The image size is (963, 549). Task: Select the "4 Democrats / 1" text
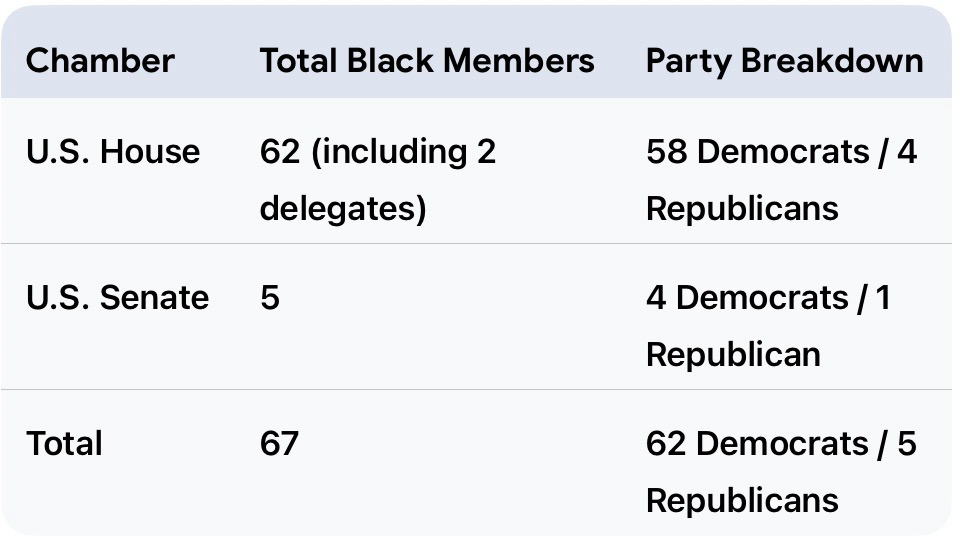click(x=767, y=298)
